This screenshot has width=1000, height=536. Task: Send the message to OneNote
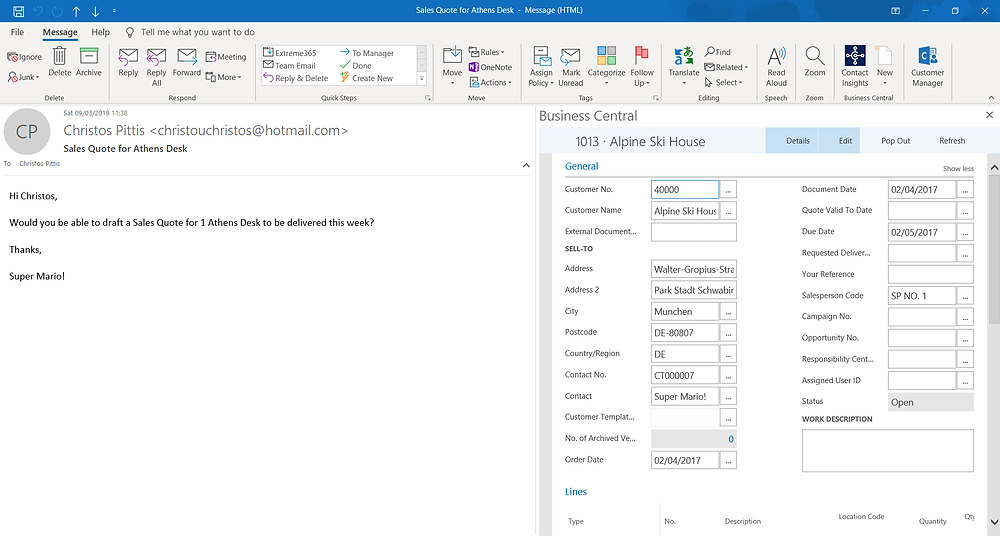(x=490, y=67)
